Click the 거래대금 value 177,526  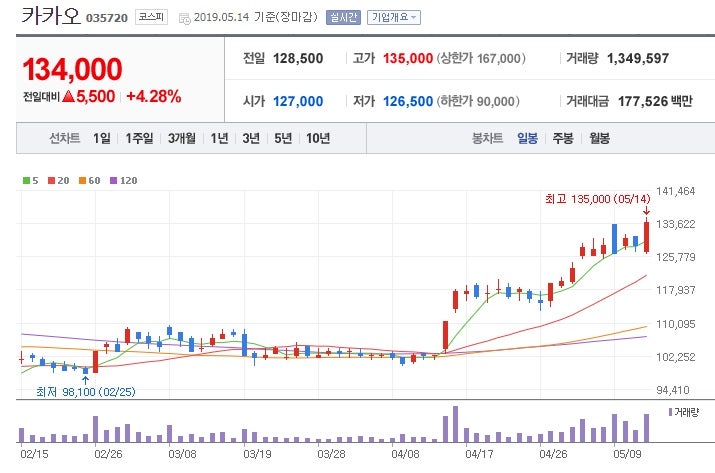[643, 101]
